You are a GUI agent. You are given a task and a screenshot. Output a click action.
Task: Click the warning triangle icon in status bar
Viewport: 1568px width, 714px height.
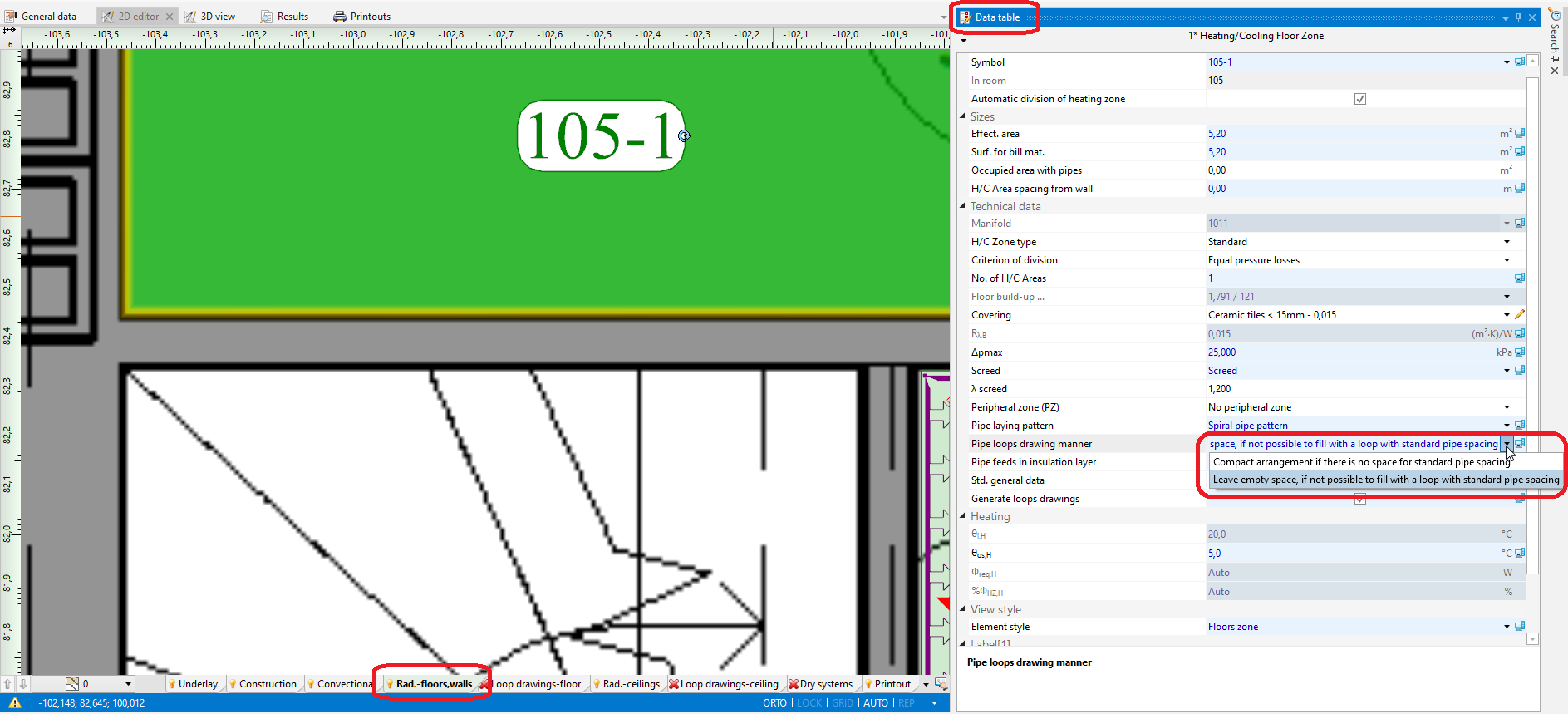[15, 702]
